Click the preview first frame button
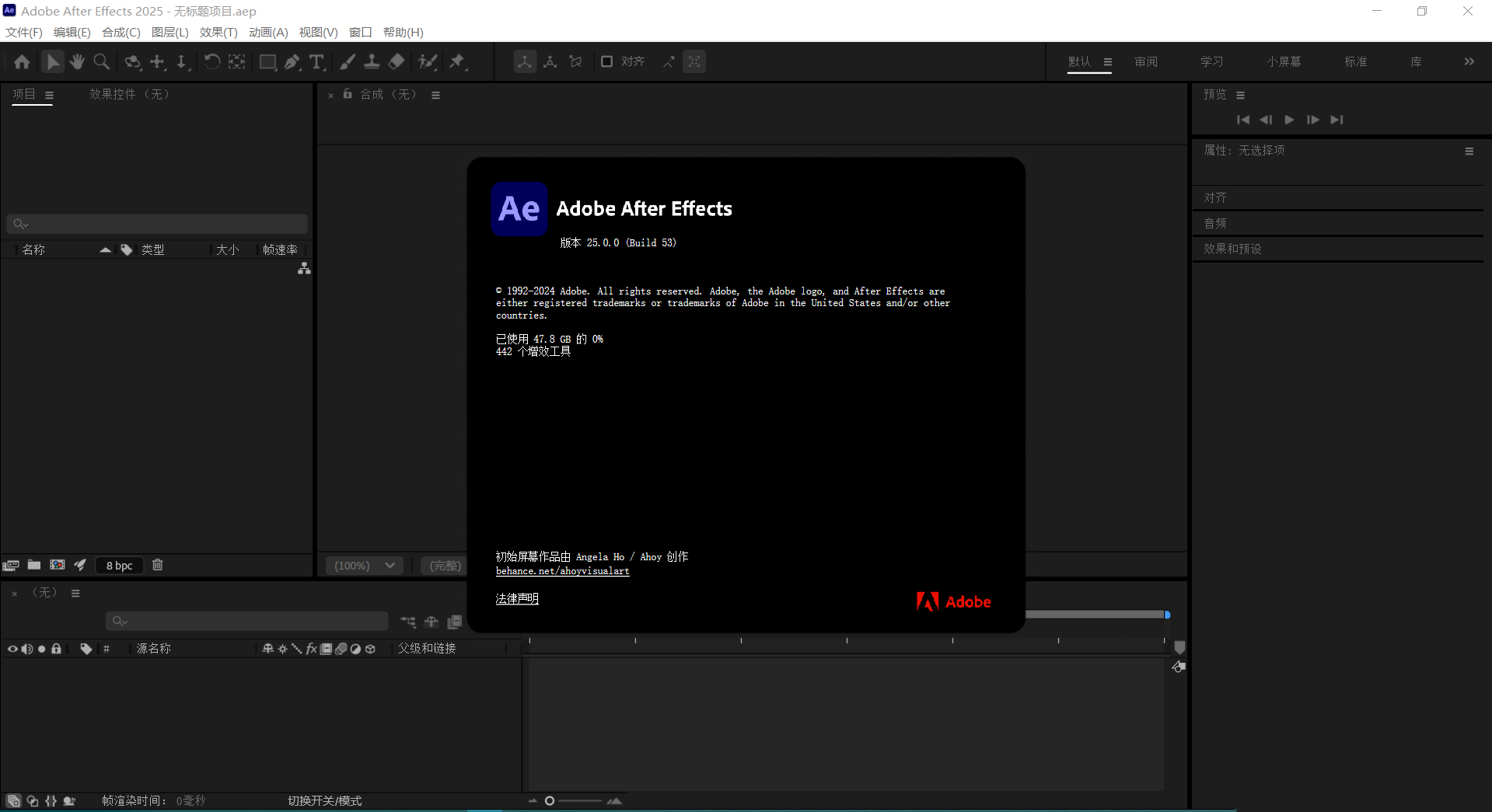 [x=1243, y=120]
